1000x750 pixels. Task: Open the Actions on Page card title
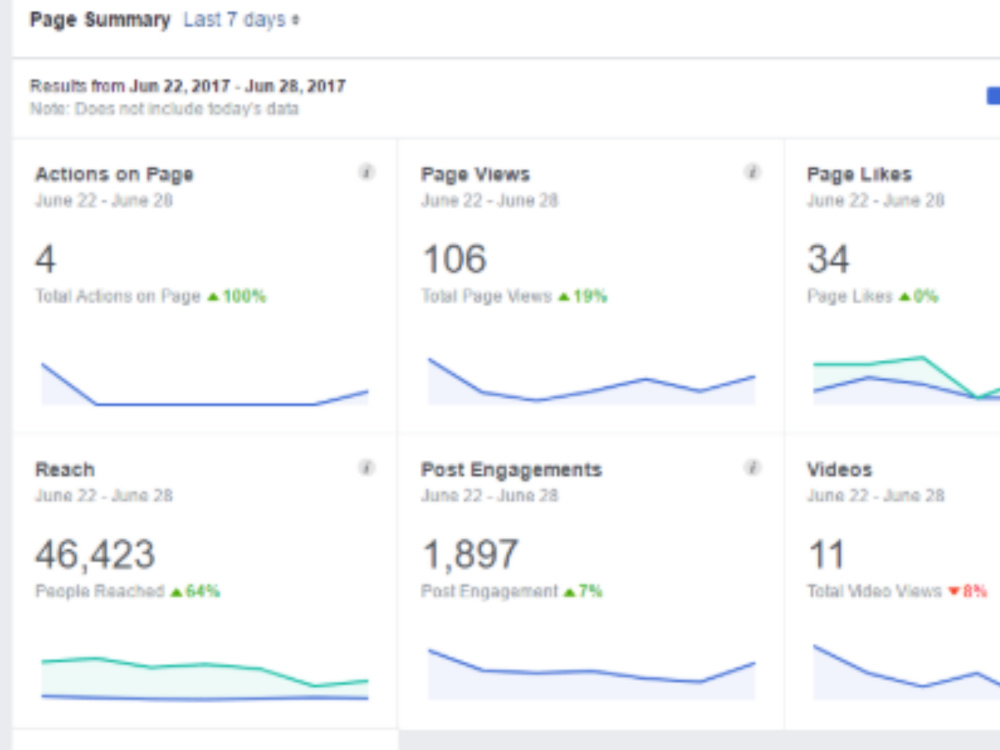[114, 174]
